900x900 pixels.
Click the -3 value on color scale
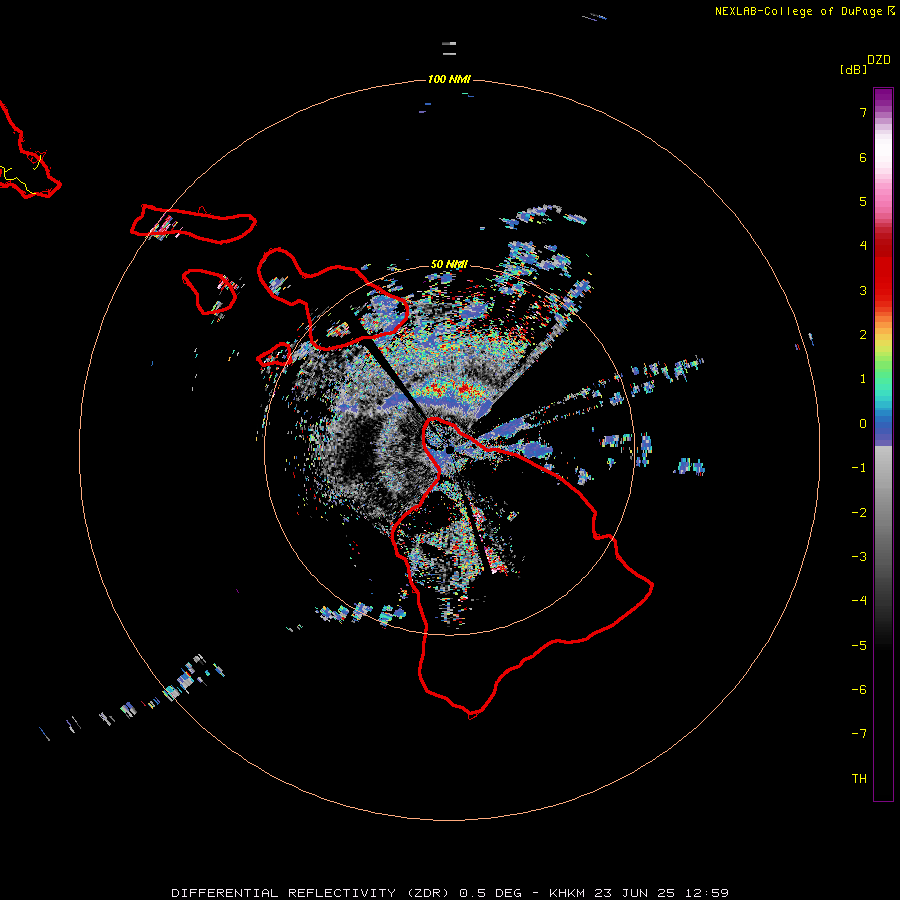[859, 557]
